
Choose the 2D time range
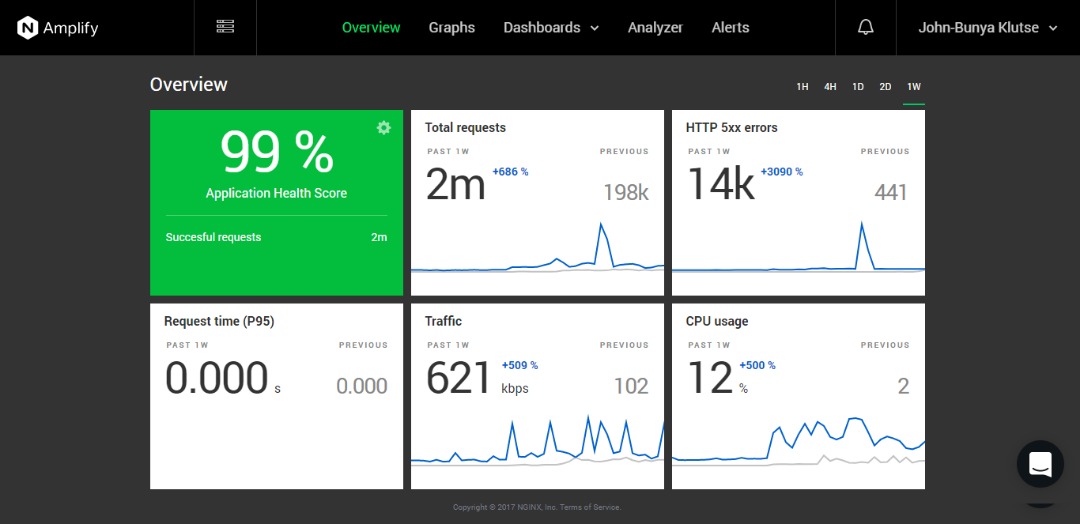(885, 87)
